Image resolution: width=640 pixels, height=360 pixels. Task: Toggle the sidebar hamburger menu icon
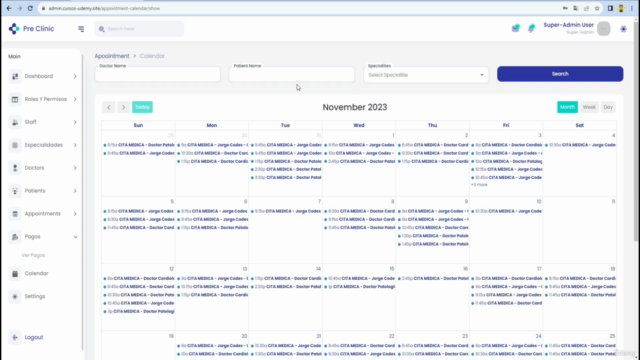pyautogui.click(x=81, y=29)
